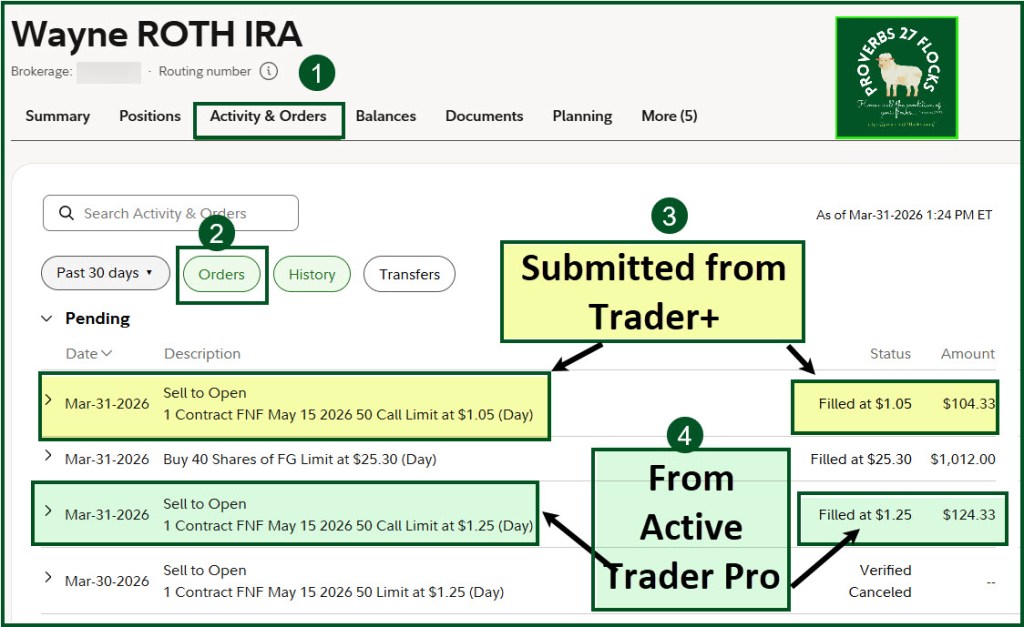The width and height of the screenshot is (1024, 627).
Task: Toggle the Transfers filter chip
Action: point(409,274)
